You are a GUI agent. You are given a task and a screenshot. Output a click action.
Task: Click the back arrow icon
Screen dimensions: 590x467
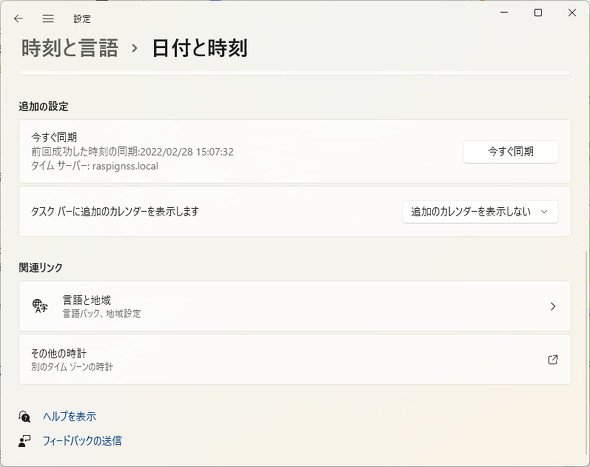click(18, 19)
